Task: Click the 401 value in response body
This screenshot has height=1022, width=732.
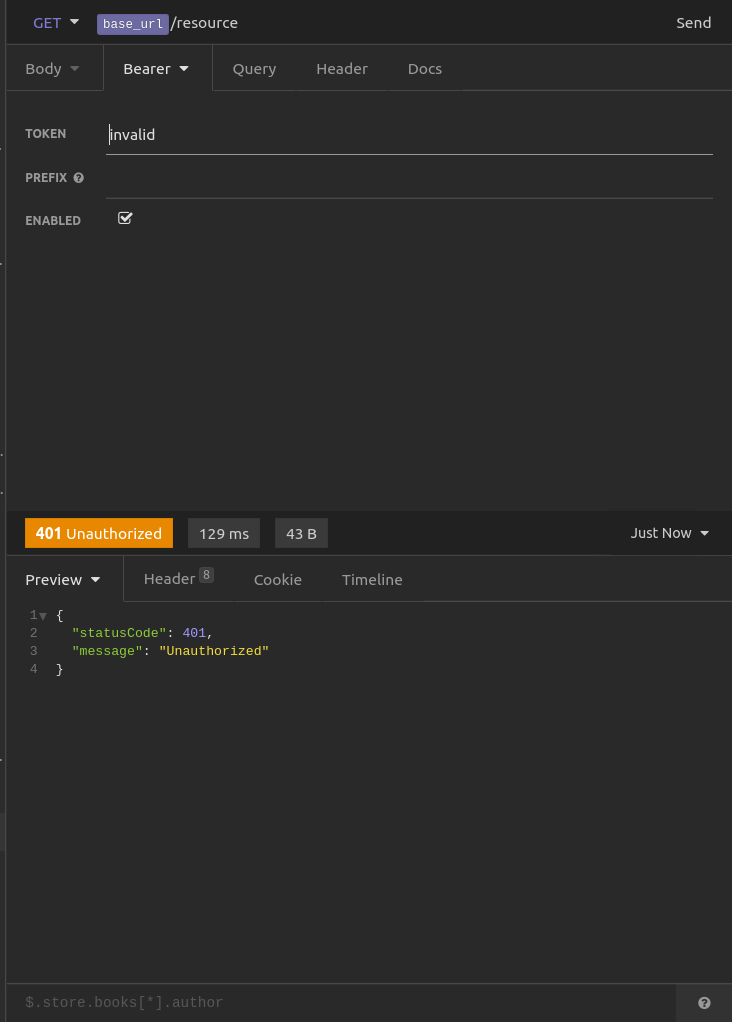Action: (194, 633)
